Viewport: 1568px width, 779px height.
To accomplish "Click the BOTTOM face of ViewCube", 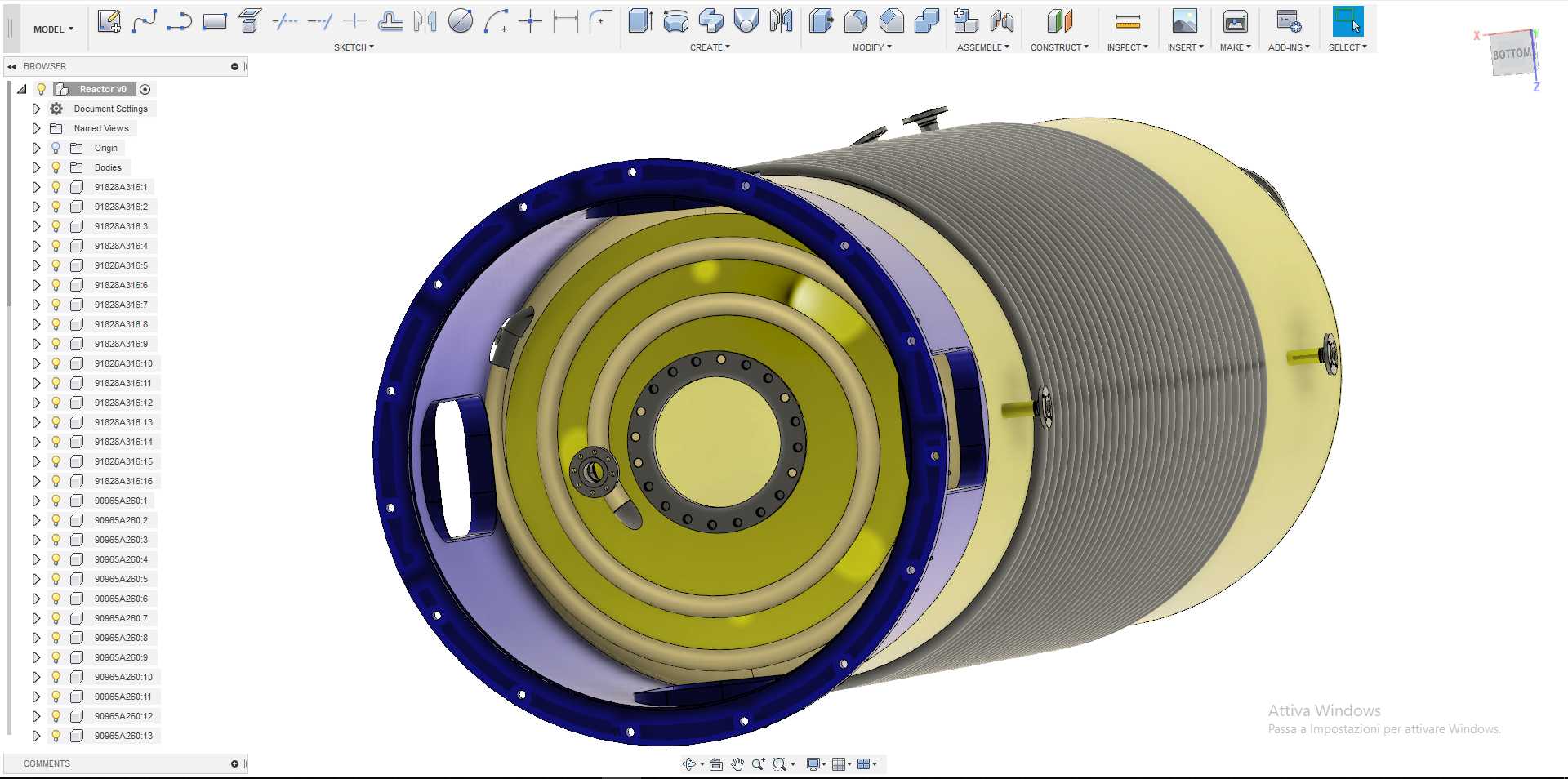I will 1512,54.
